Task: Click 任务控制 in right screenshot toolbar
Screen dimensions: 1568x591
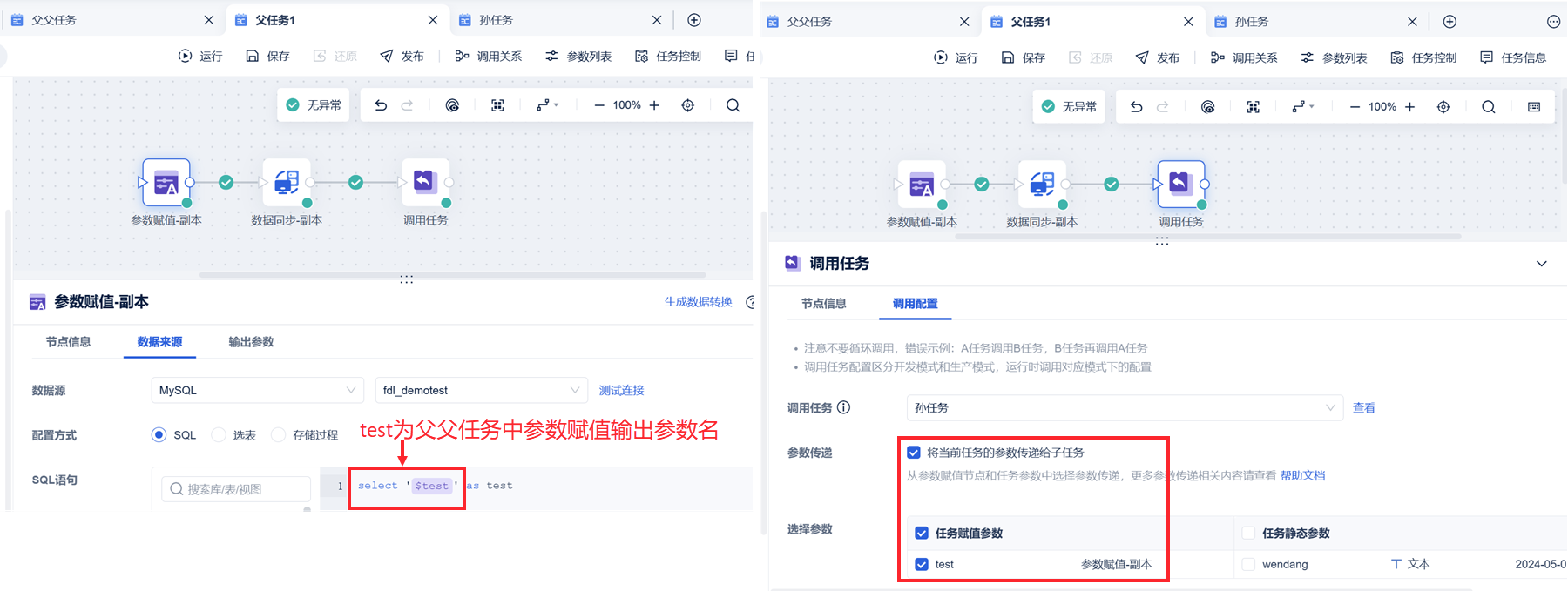Action: point(1423,57)
